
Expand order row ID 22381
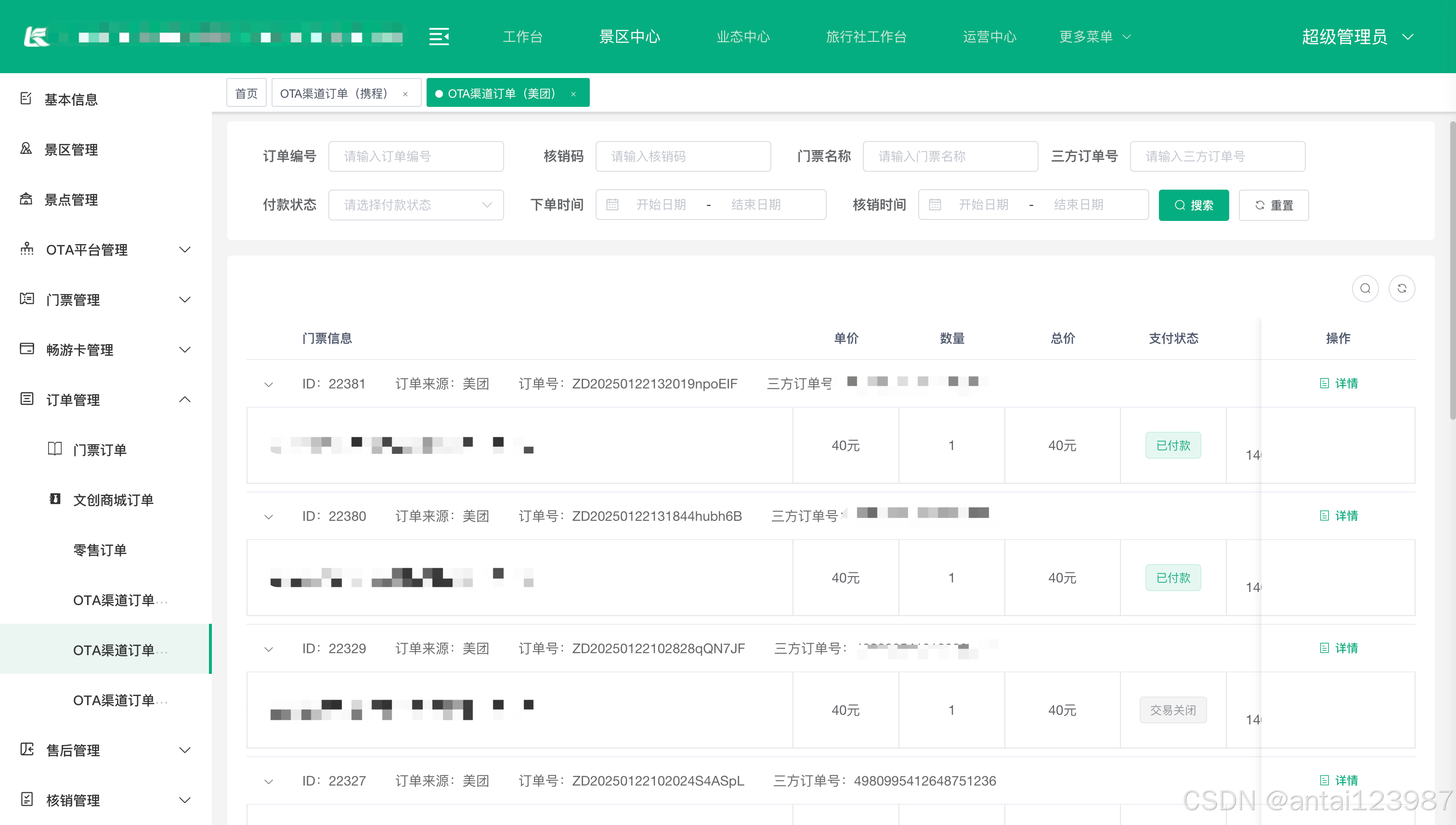point(269,384)
